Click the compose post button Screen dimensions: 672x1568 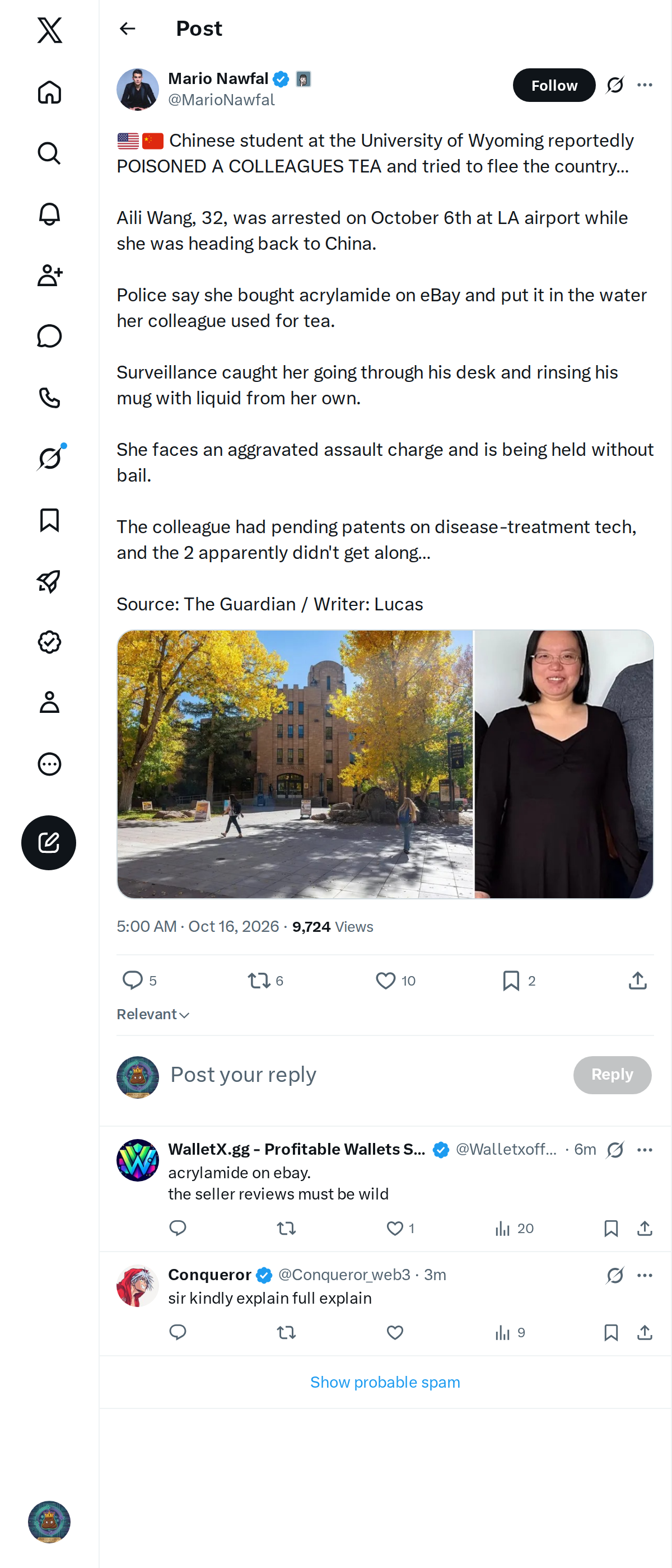(49, 842)
